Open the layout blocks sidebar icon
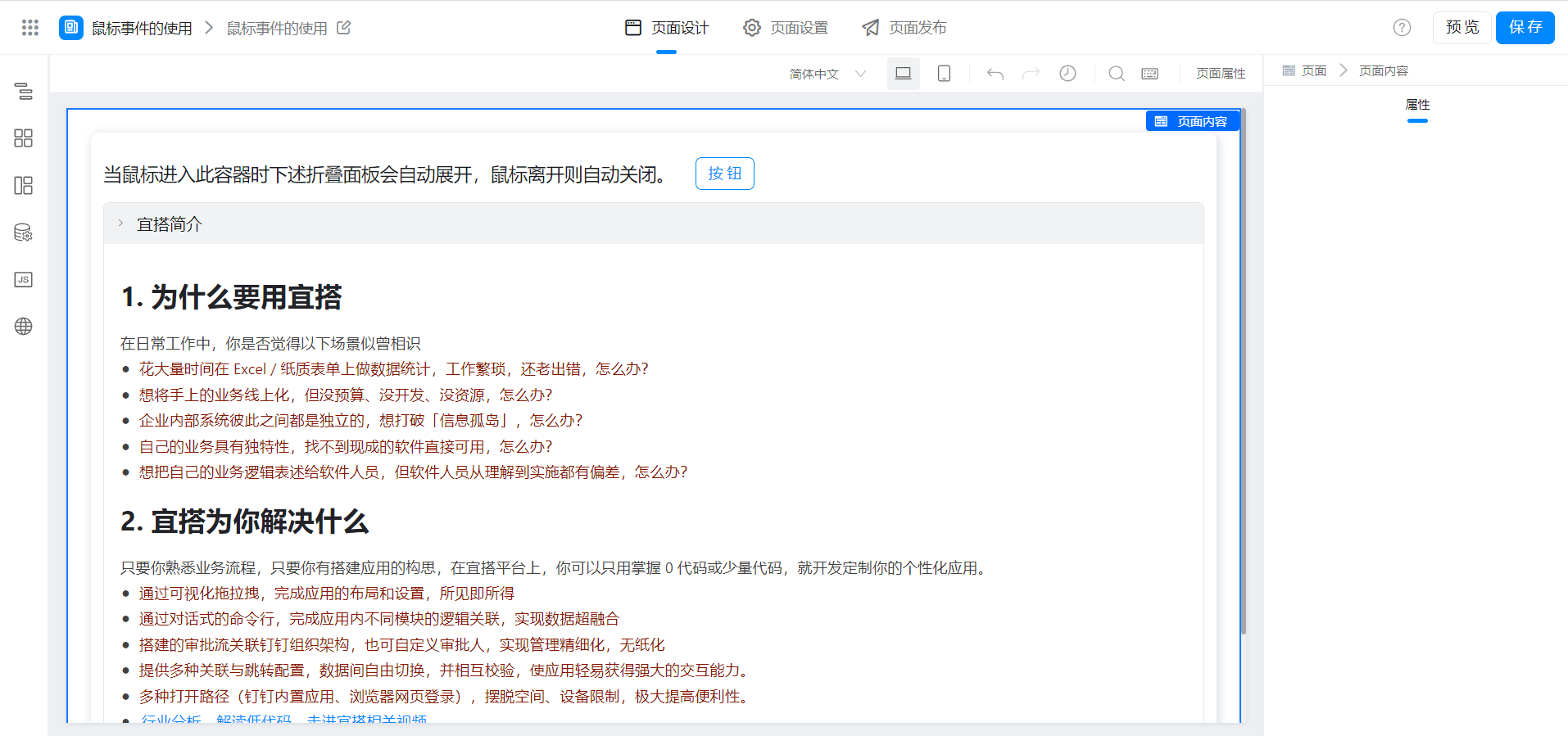The height and width of the screenshot is (736, 1568). [24, 185]
